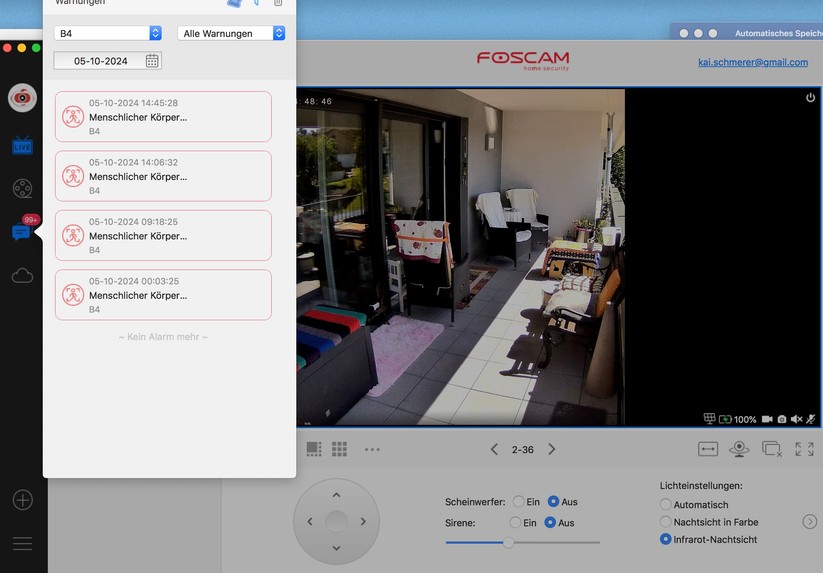The height and width of the screenshot is (573, 823).
Task: Turn Sirene on with Ein radio
Action: (x=515, y=523)
